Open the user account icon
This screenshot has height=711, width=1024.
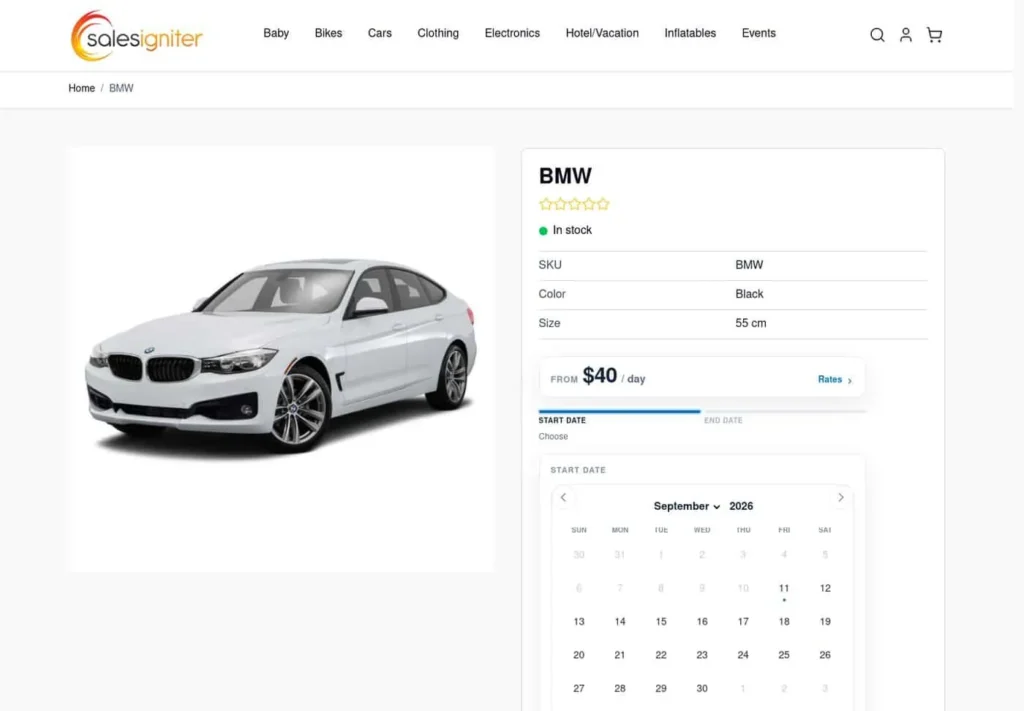[905, 35]
